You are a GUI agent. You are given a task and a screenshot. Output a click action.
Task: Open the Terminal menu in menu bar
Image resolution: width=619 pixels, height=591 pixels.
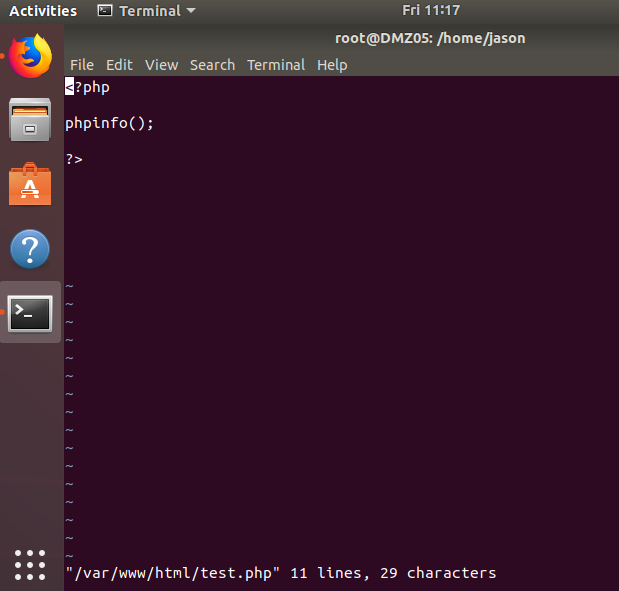276,65
